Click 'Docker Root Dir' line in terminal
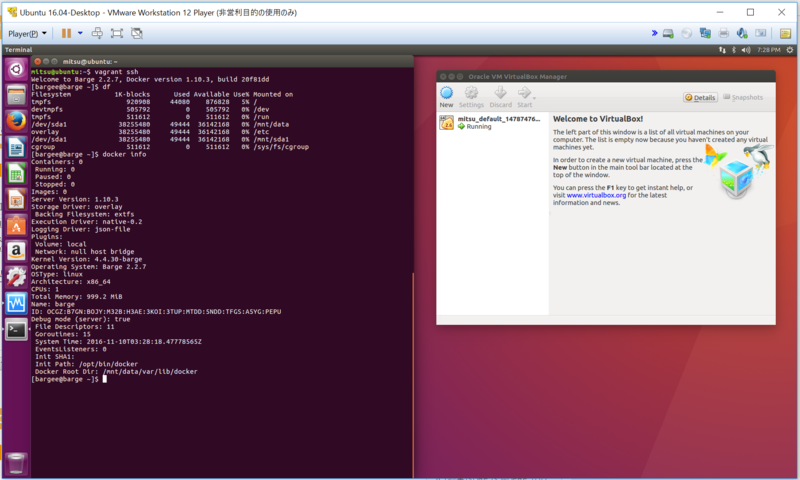Image resolution: width=800 pixels, height=480 pixels. coord(116,372)
